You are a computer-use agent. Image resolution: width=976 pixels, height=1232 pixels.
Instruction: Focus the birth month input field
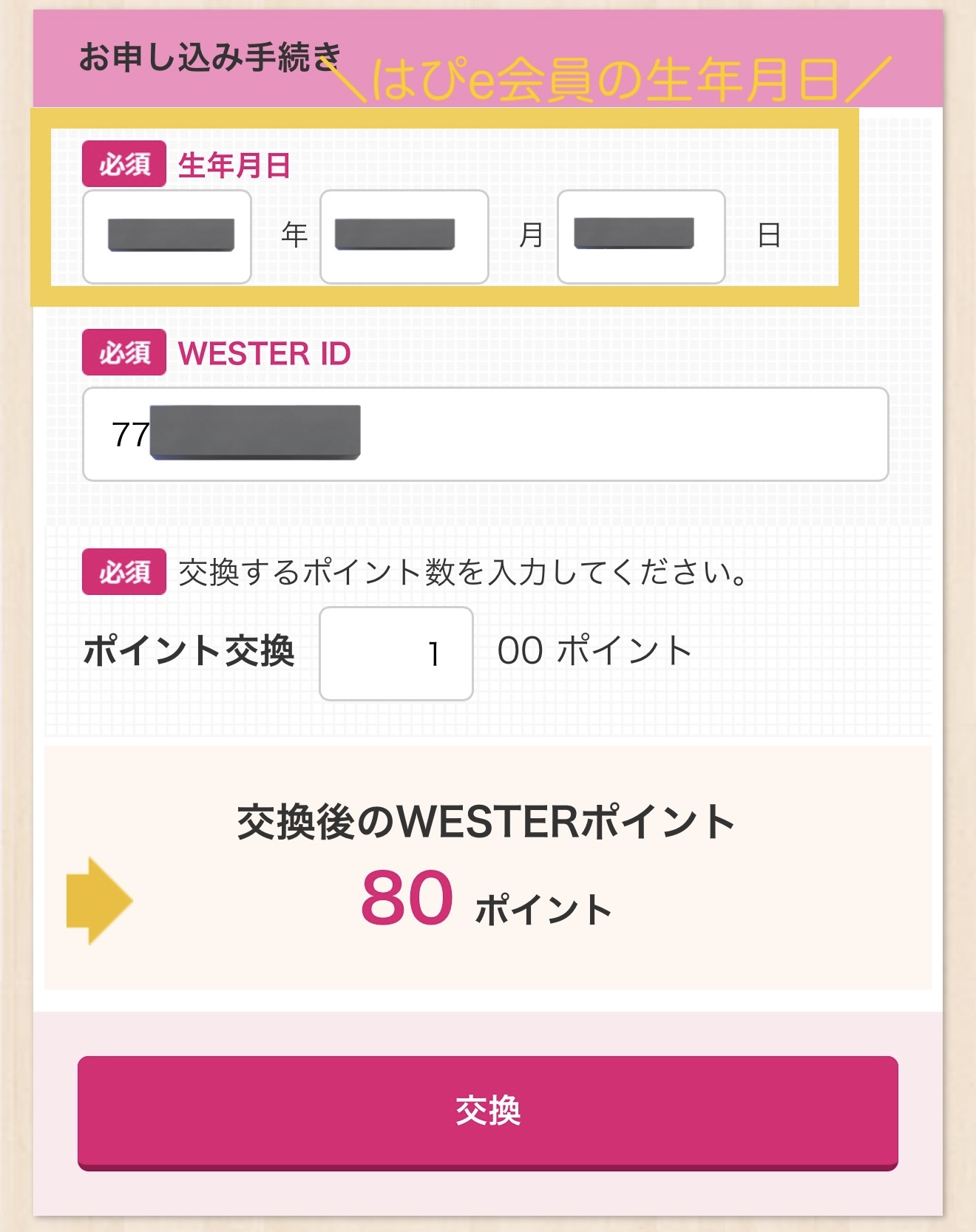[x=404, y=236]
